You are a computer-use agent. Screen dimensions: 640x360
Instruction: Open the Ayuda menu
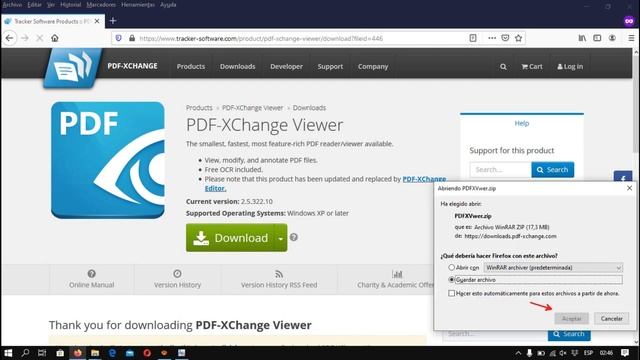point(168,5)
